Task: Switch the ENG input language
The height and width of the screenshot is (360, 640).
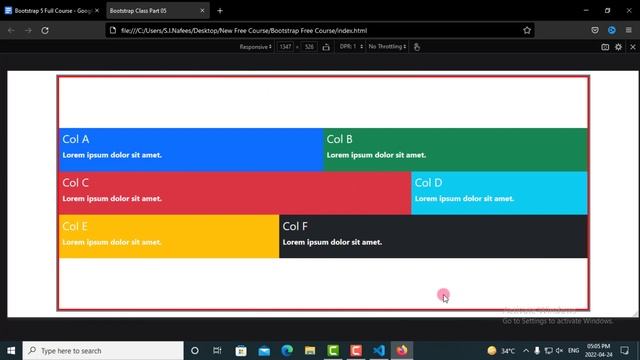Action: point(573,351)
